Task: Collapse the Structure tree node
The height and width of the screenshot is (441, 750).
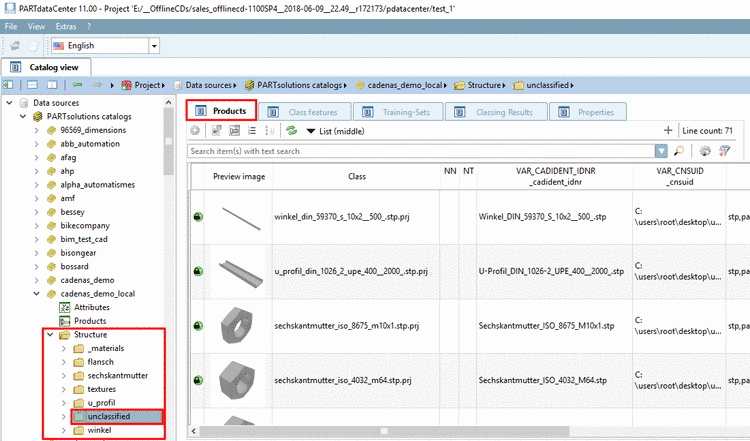Action: (50, 334)
